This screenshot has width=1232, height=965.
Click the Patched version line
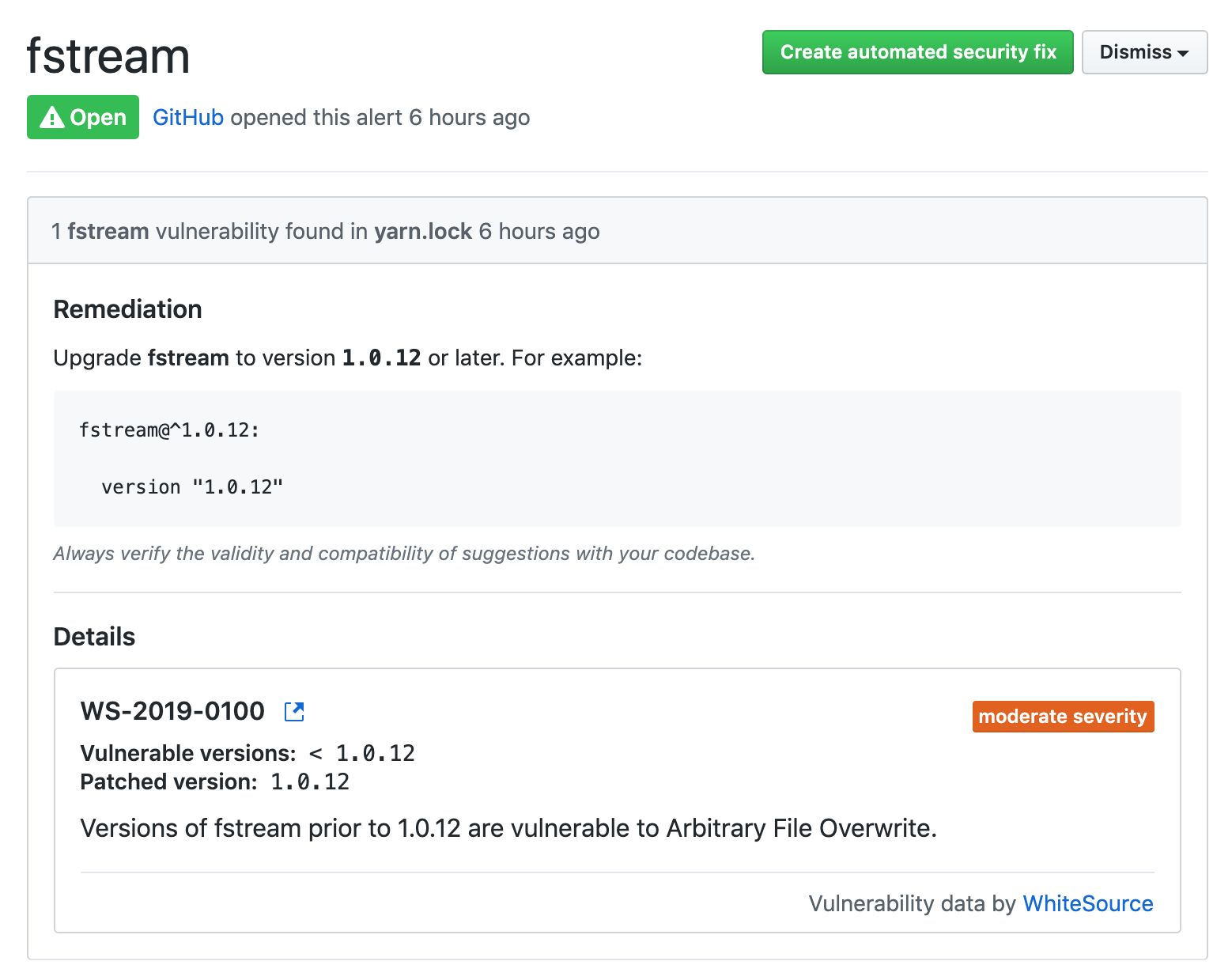[214, 782]
